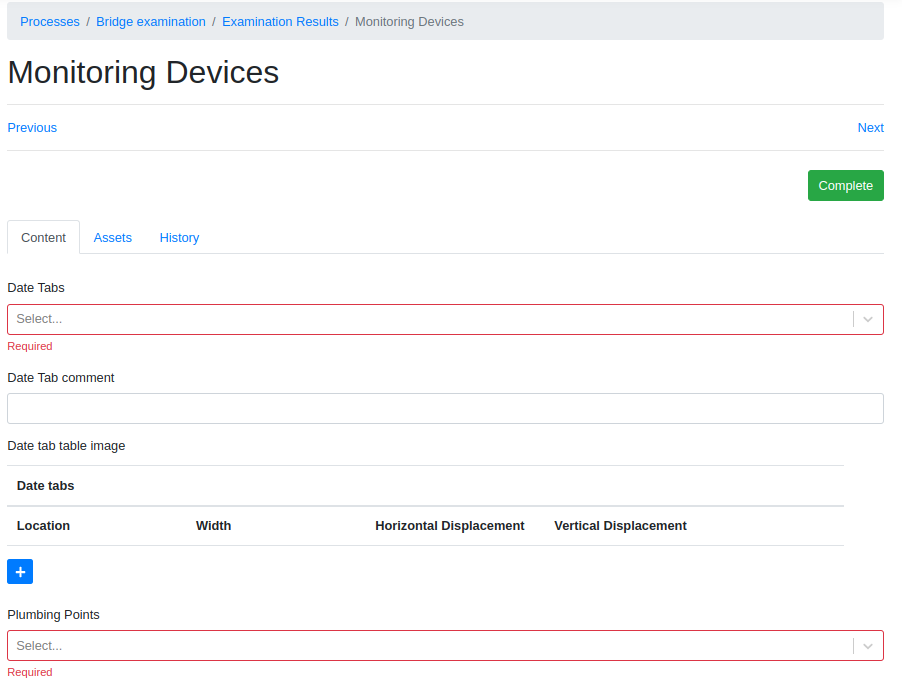Click the Vertical Displacement column header
Viewport: 902px width, 690px height.
click(620, 526)
